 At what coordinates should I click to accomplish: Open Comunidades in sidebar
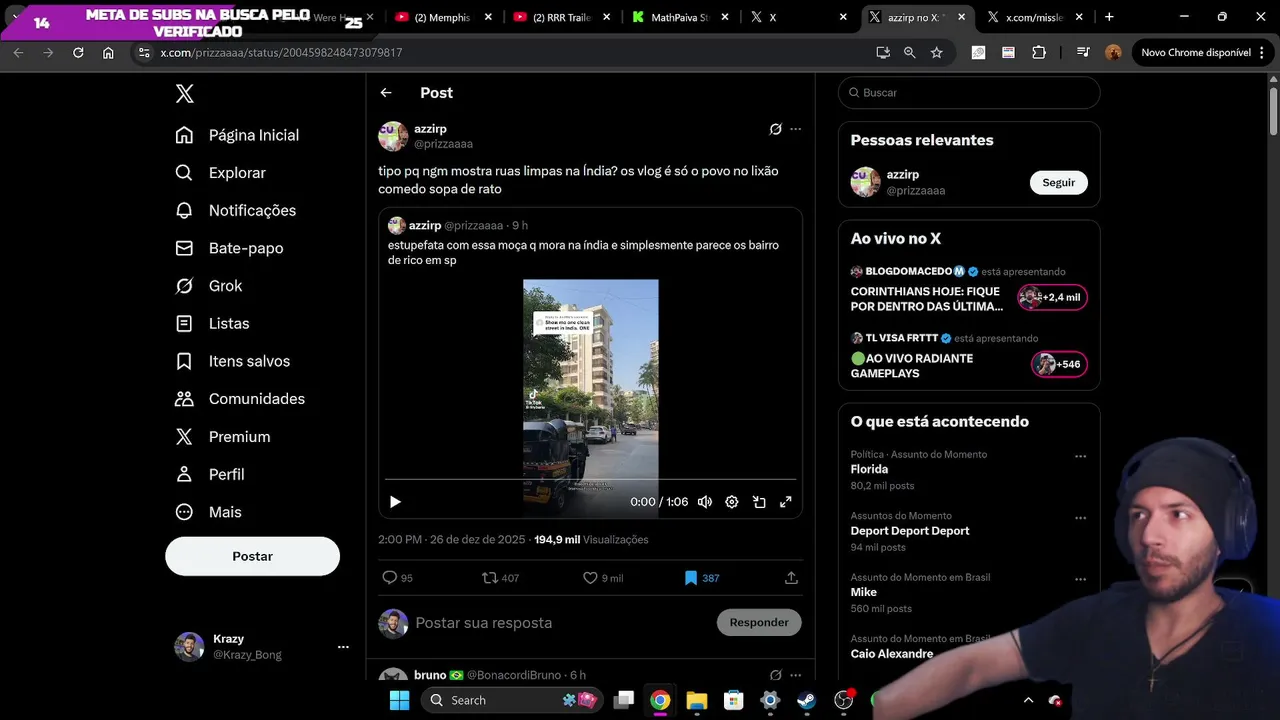click(240, 399)
